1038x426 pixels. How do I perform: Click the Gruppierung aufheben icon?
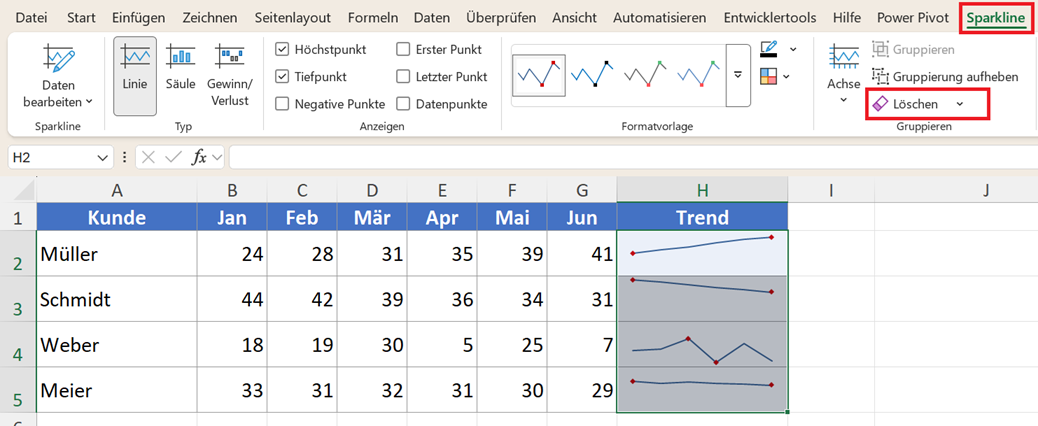[x=880, y=77]
